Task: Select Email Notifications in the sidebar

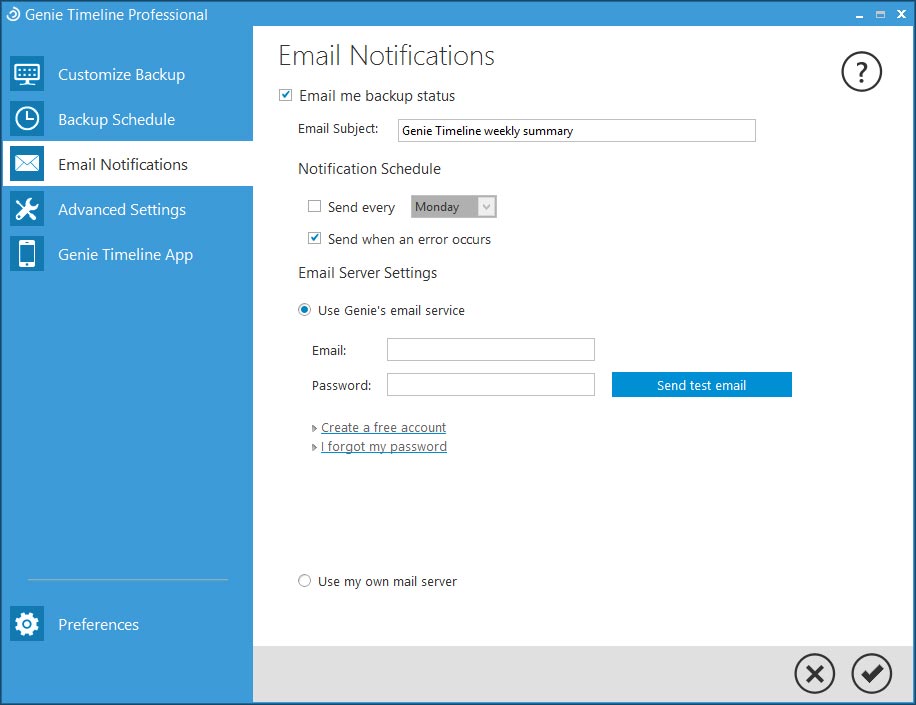Action: (x=127, y=164)
